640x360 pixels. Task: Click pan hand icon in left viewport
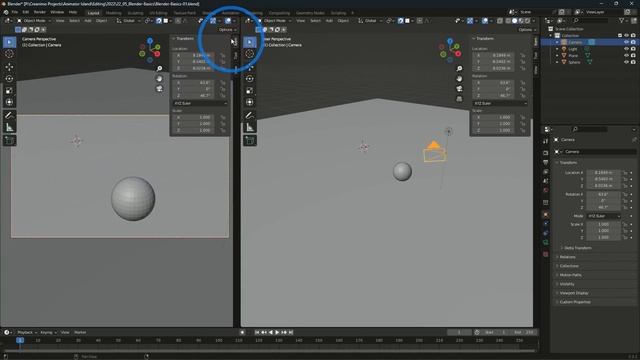160,78
